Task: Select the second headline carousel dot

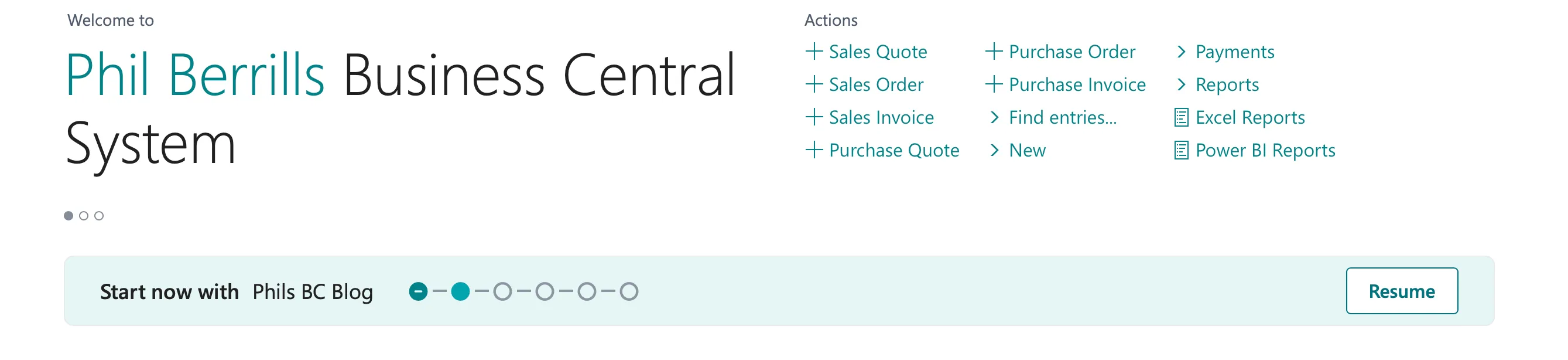Action: click(x=84, y=216)
